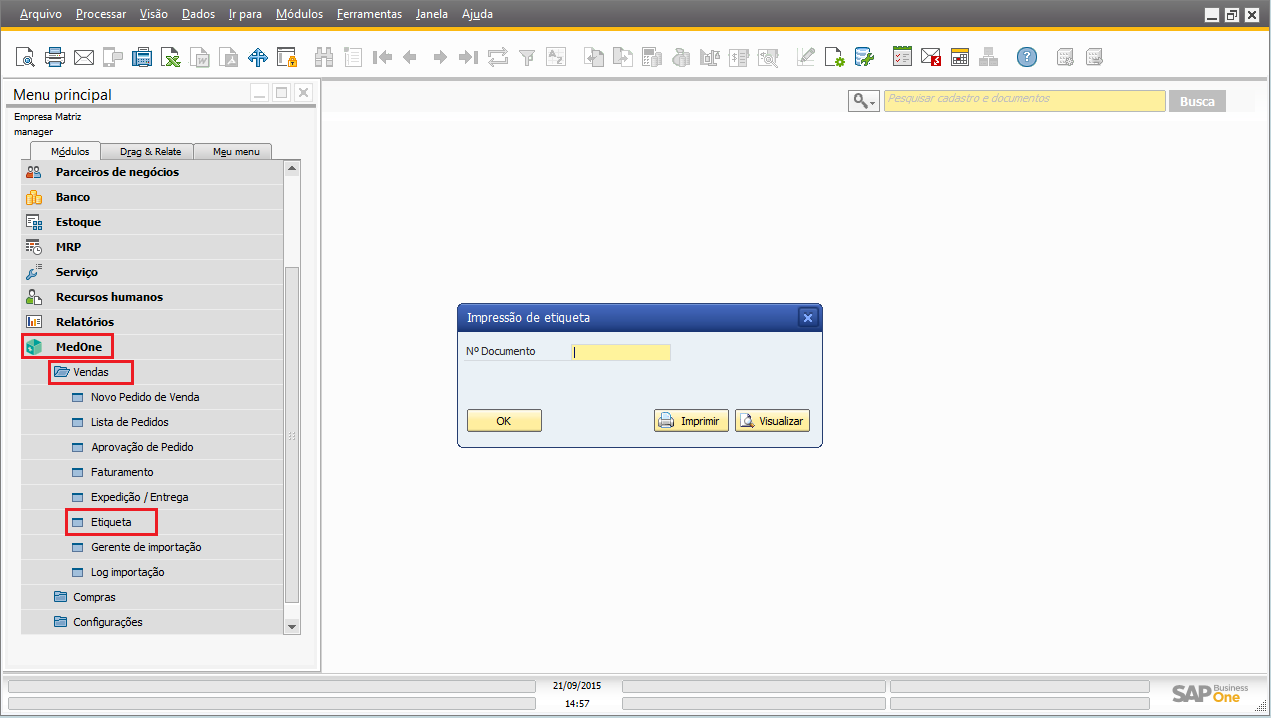
Task: Click the Nº Documento input field
Action: point(620,352)
